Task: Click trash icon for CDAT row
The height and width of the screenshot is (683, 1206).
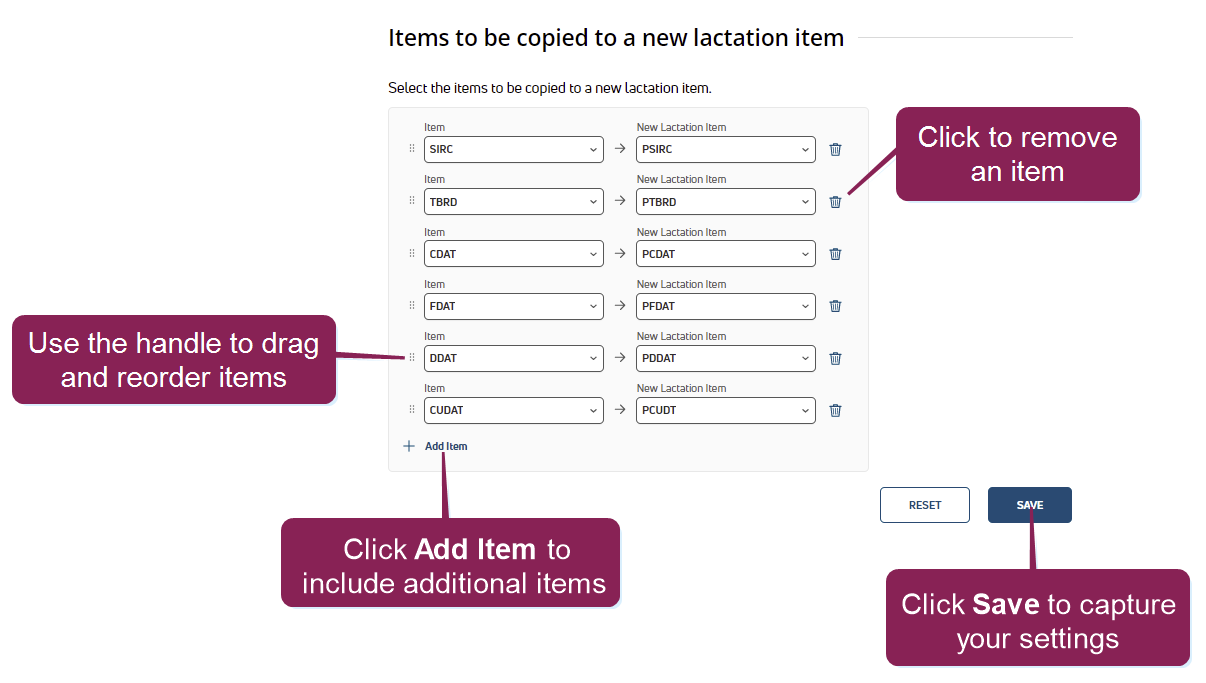Action: pyautogui.click(x=835, y=254)
